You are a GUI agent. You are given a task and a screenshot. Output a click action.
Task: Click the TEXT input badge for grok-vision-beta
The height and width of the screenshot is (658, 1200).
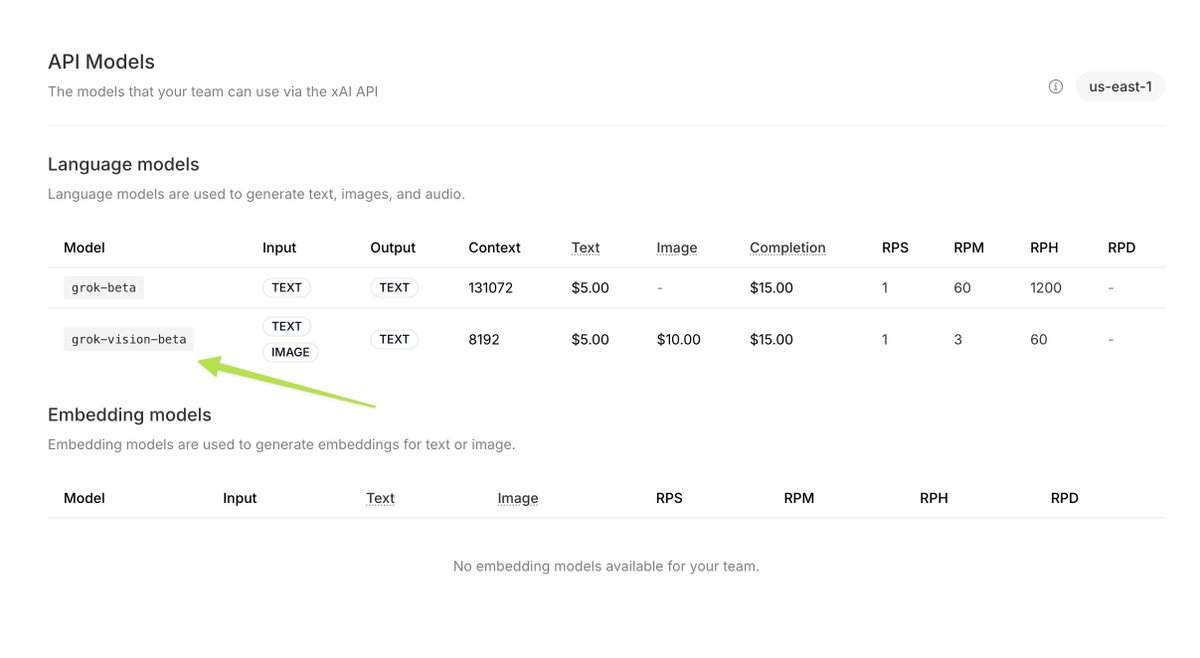pyautogui.click(x=287, y=327)
